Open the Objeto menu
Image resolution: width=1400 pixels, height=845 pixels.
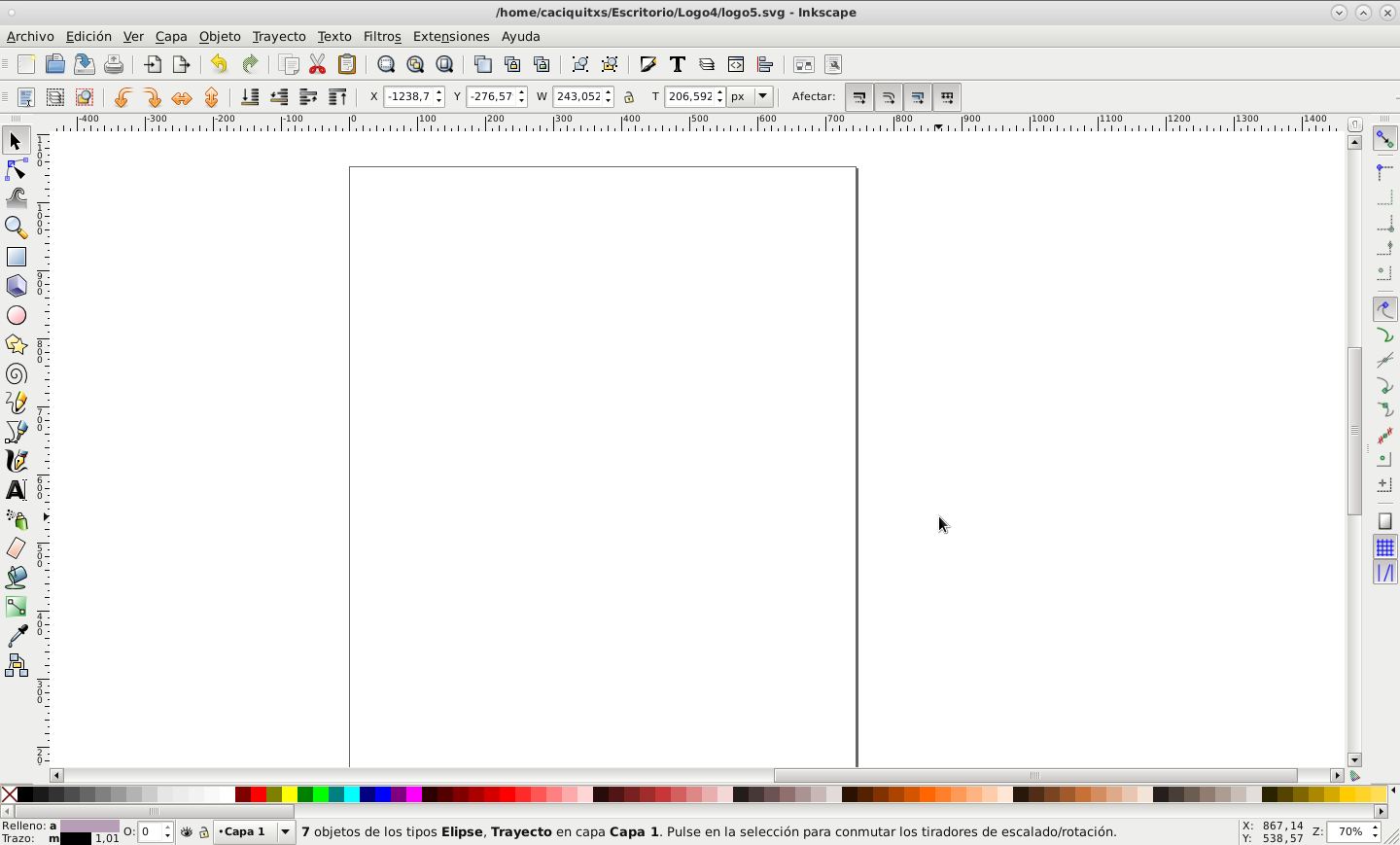click(x=220, y=36)
